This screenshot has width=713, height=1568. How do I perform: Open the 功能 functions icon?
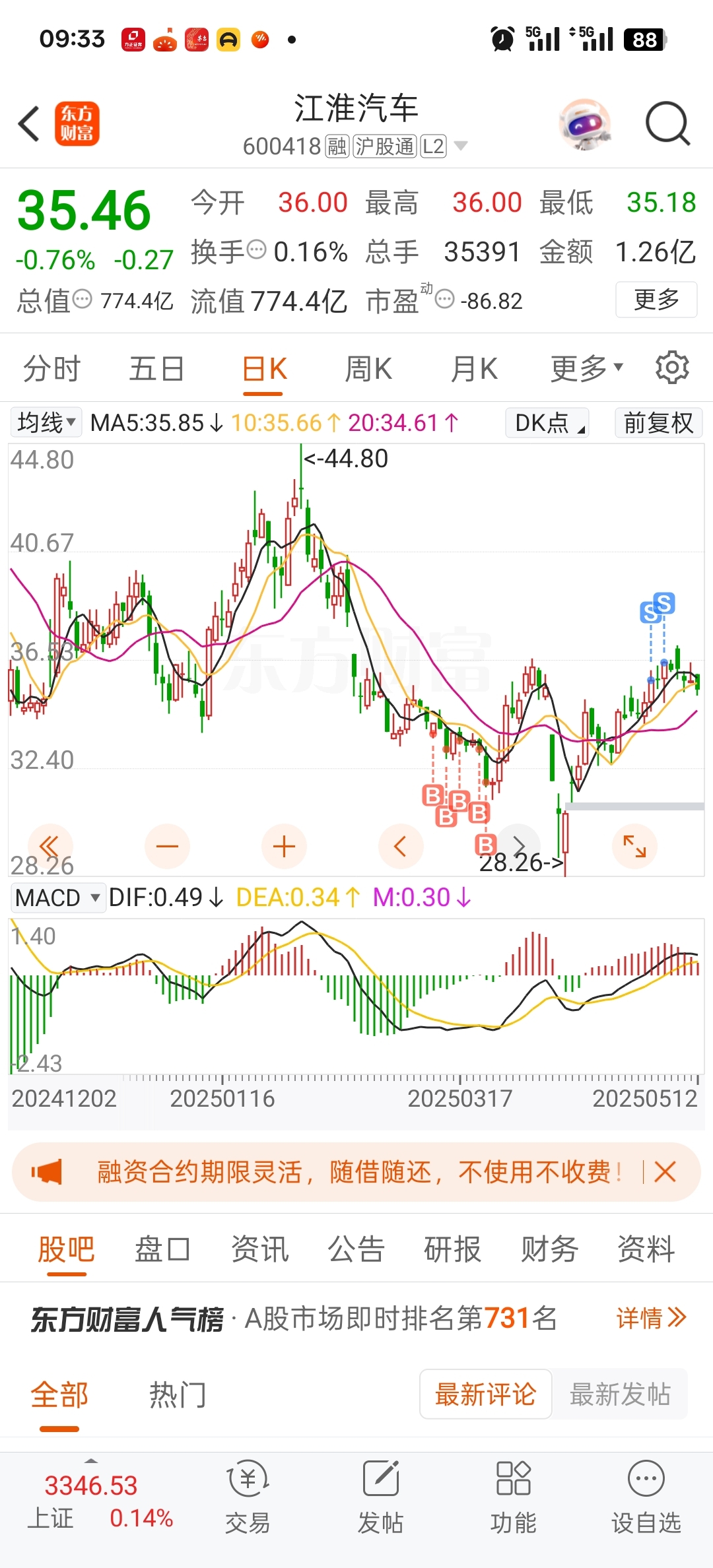(513, 1497)
